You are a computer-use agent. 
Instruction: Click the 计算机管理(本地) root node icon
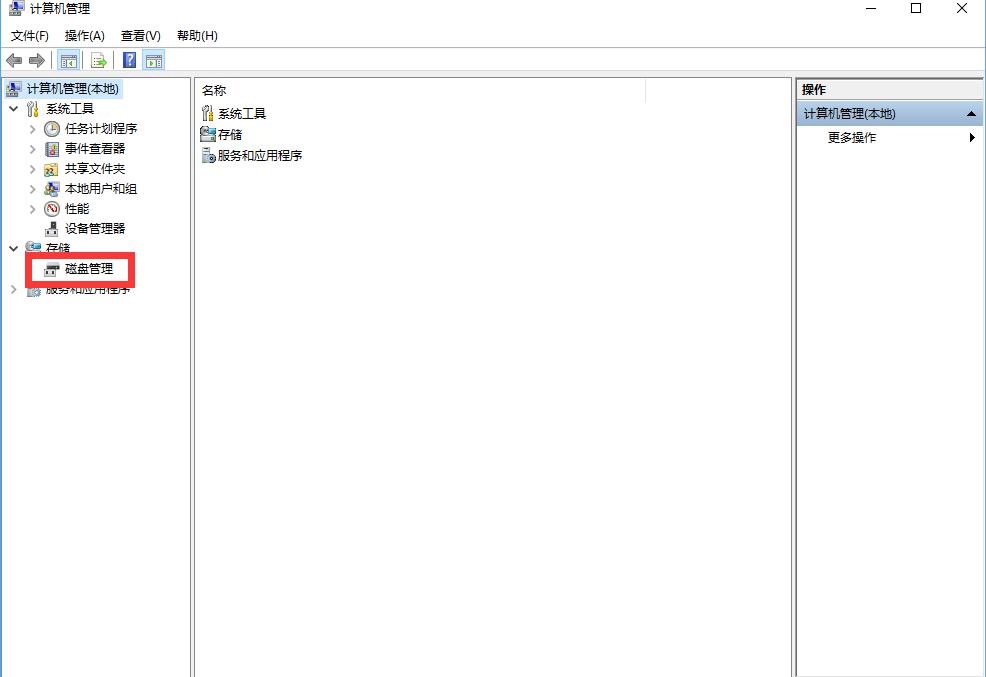pos(13,89)
